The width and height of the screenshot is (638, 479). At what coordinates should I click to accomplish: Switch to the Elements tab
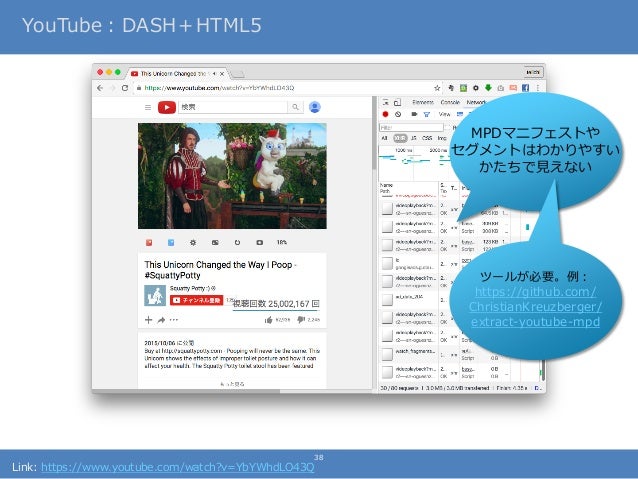click(x=423, y=103)
